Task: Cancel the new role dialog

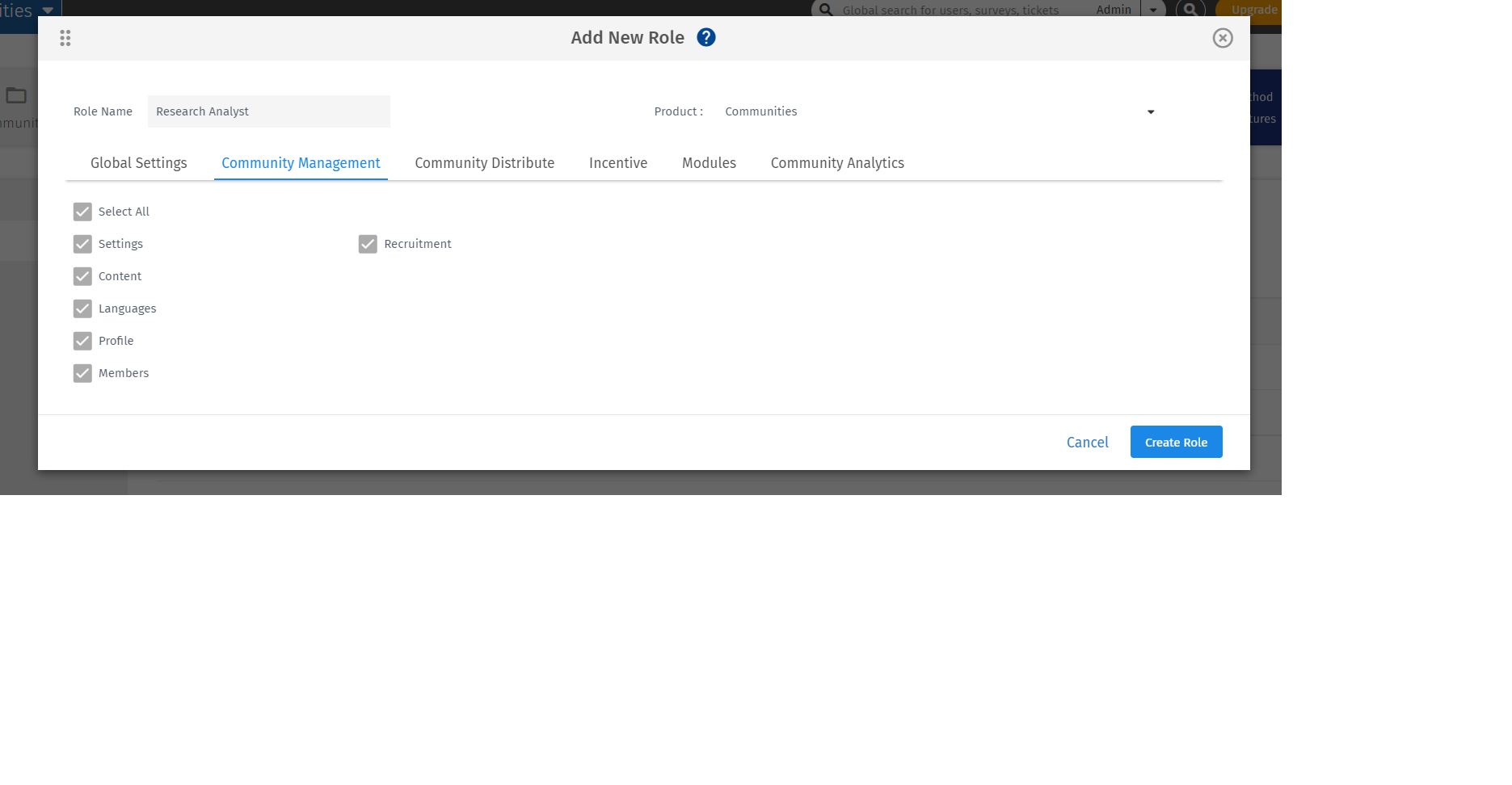Action: (1088, 443)
